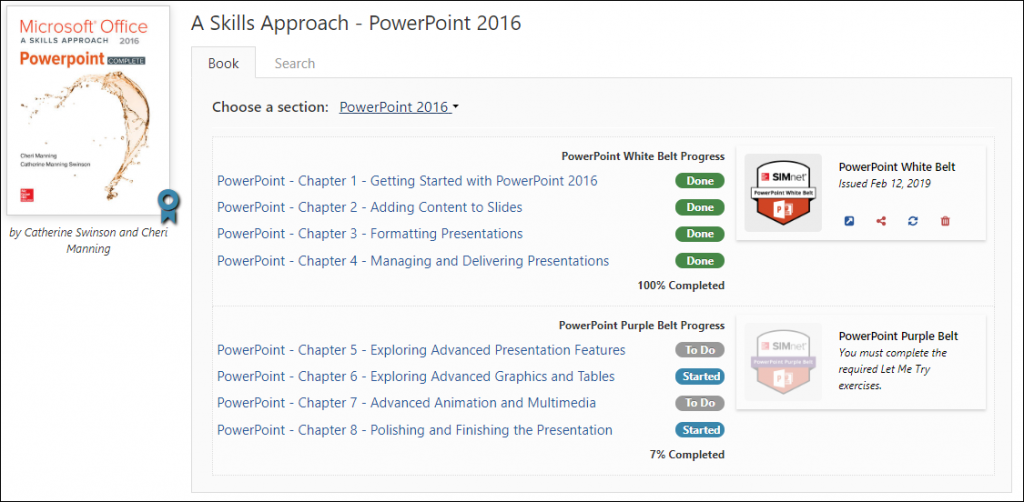
Task: Click the faded PowerPoint Purple Belt badge image
Action: pos(783,362)
